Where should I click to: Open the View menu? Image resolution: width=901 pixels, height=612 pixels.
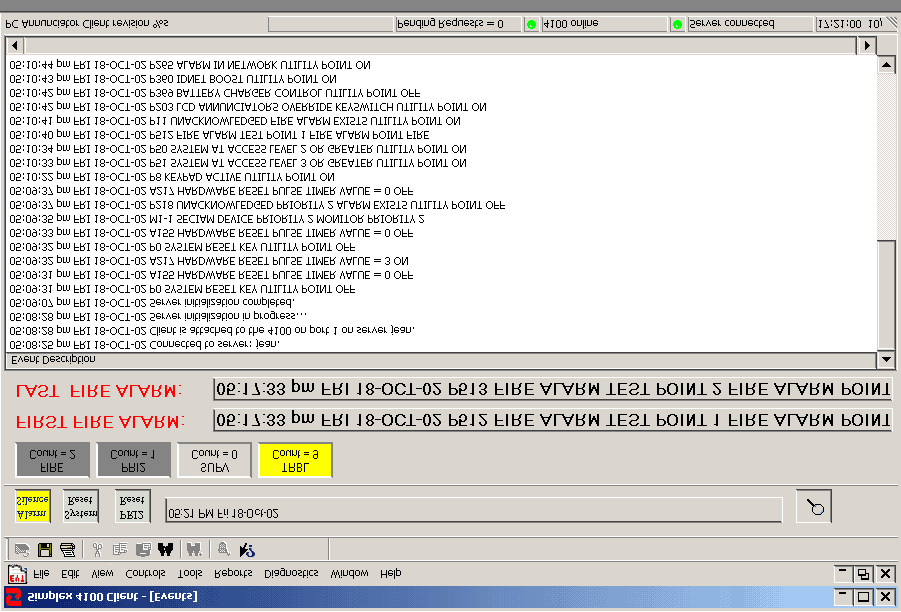(102, 573)
